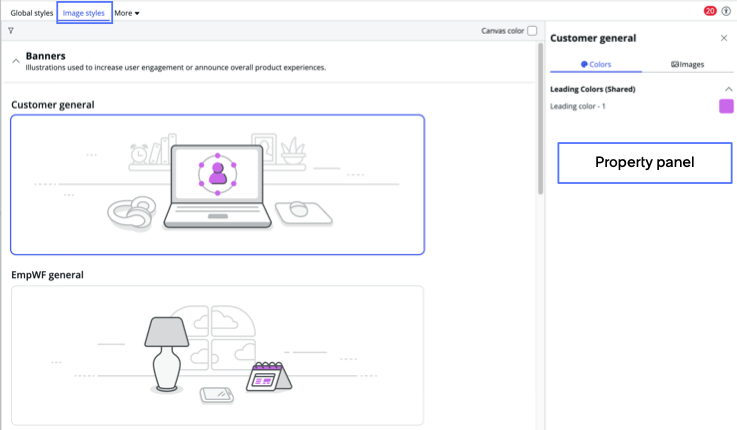This screenshot has height=430, width=737.
Task: Open the filter funnel icon
Action: 11,31
